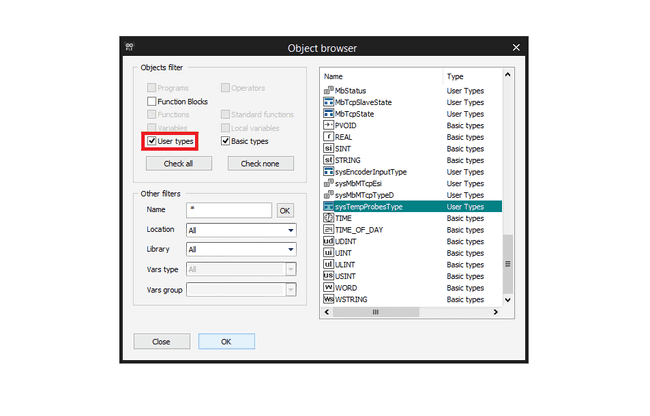650x416 pixels.
Task: Click the TIME clock icon
Action: tap(328, 218)
